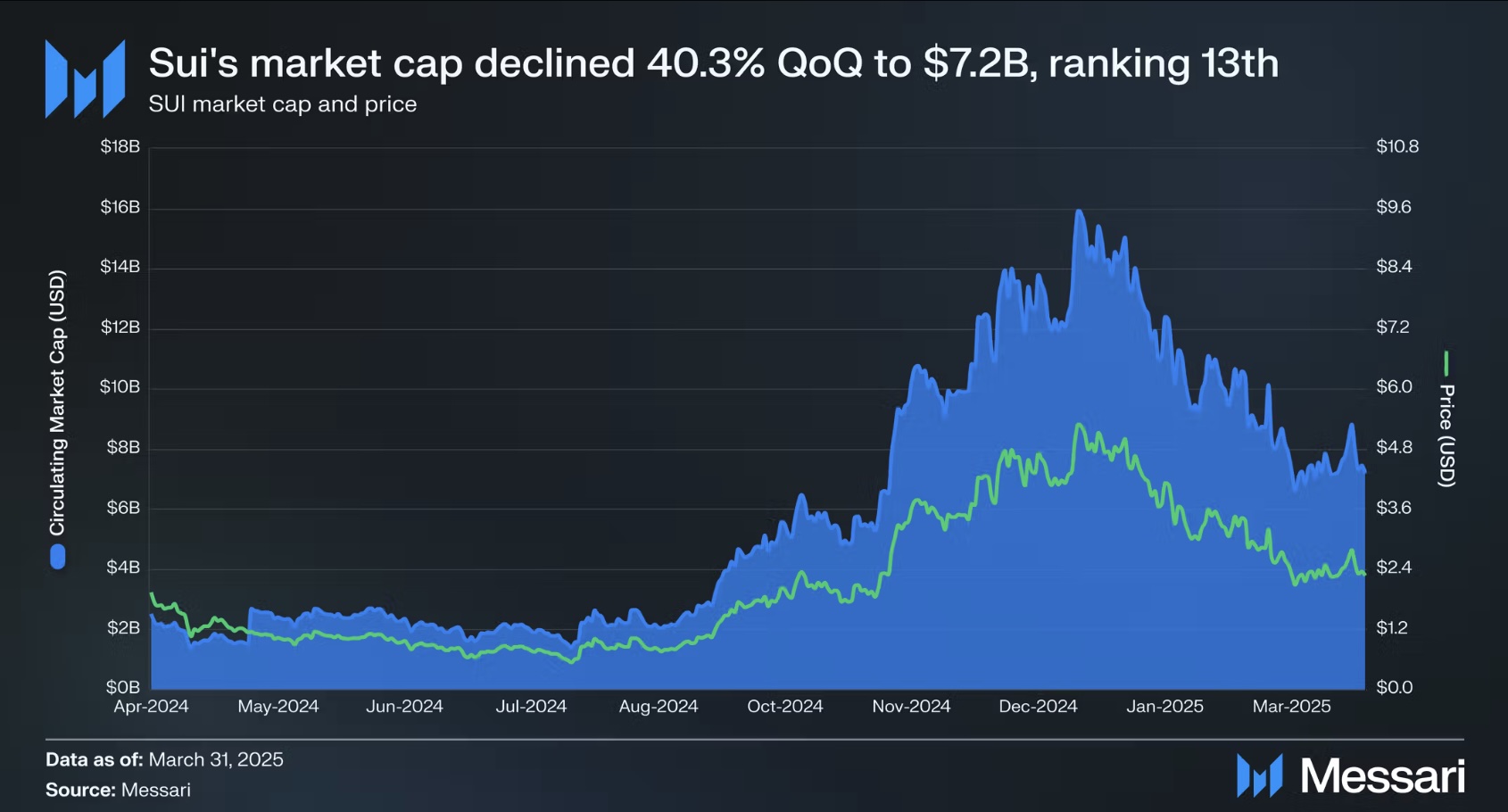Click the chart title about 40.3% QoQ decline
The width and height of the screenshot is (1508, 812).
[713, 63]
